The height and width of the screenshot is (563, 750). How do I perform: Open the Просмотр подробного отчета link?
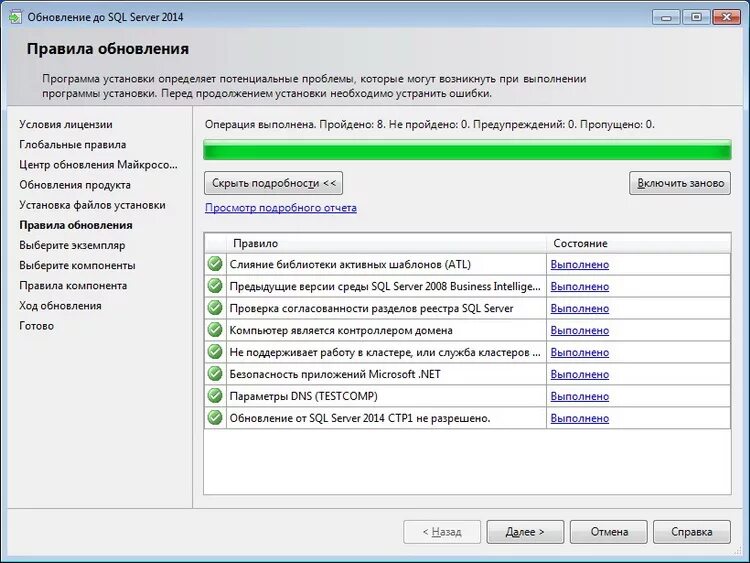[281, 208]
